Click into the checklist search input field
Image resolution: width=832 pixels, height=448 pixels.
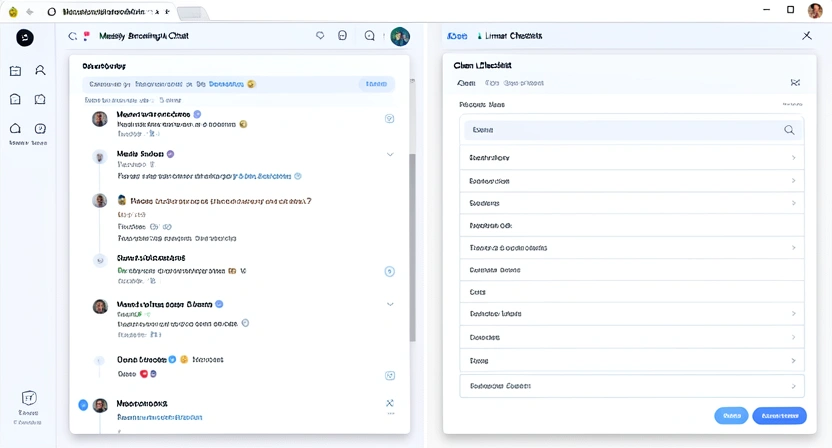pos(620,130)
